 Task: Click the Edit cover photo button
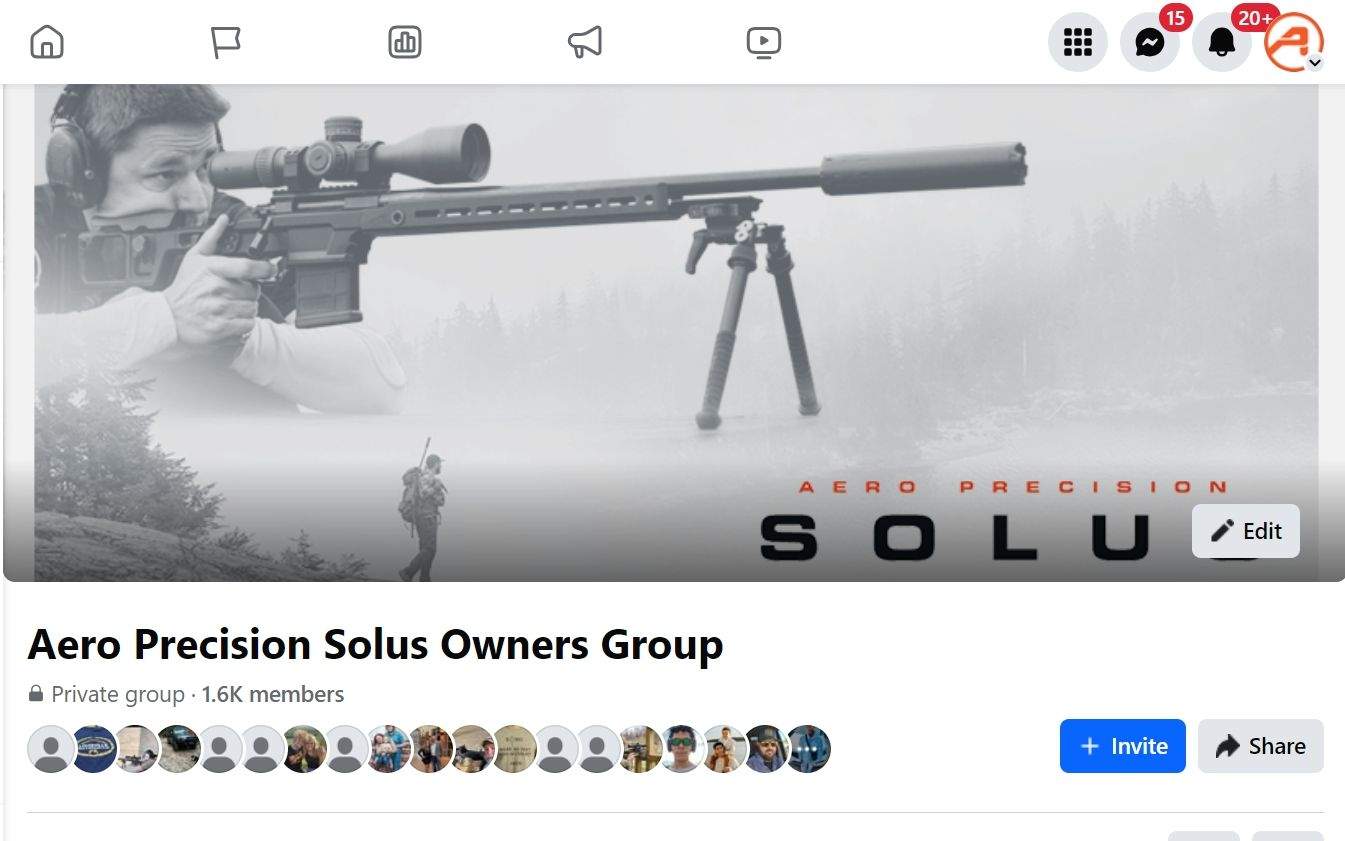[1246, 531]
